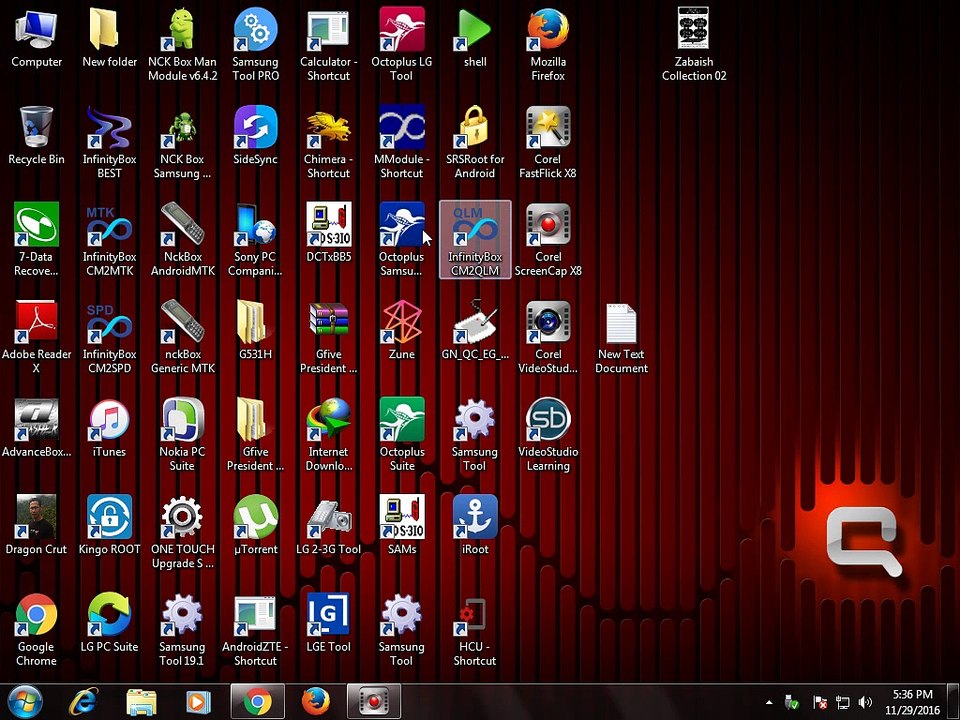Select the Kingo ROOT desktop icon
This screenshot has width=960, height=720.
point(110,525)
